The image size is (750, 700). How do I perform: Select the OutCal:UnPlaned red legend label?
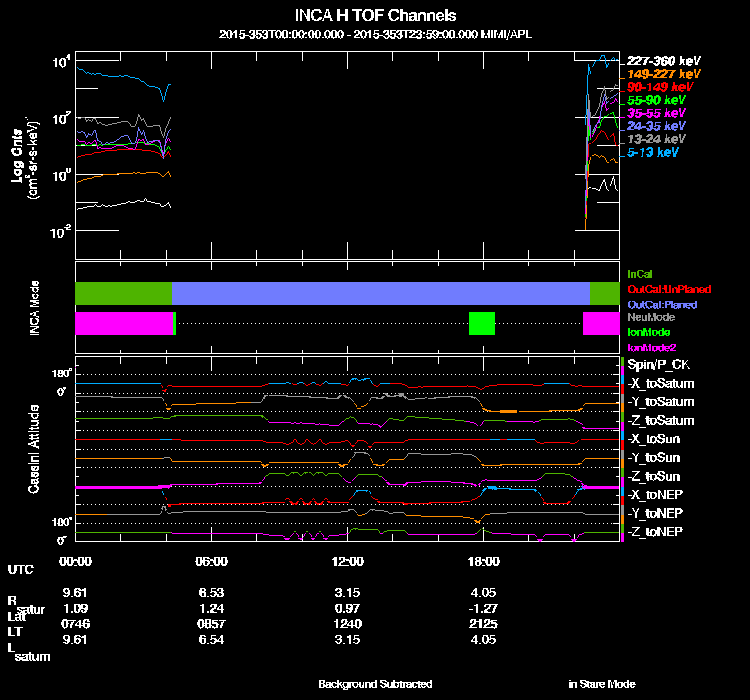[x=669, y=289]
